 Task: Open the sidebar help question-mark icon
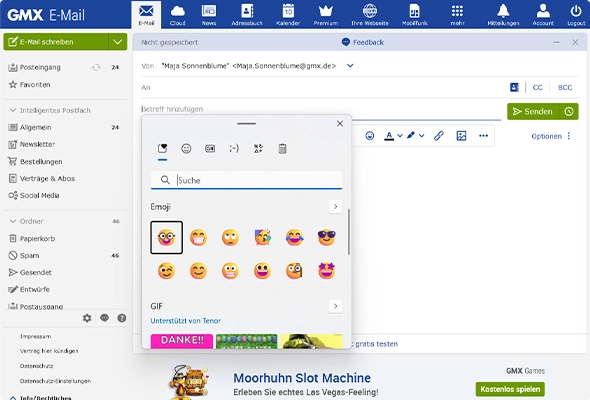pyautogui.click(x=122, y=318)
